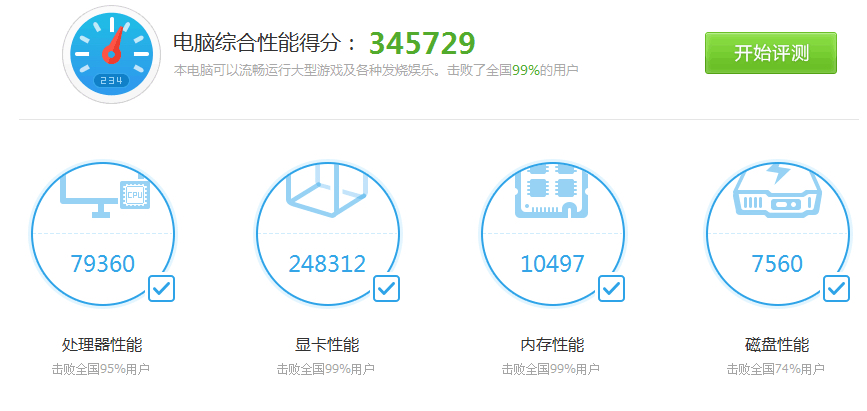Toggle the 磁盘性能 checkbox

tap(837, 288)
